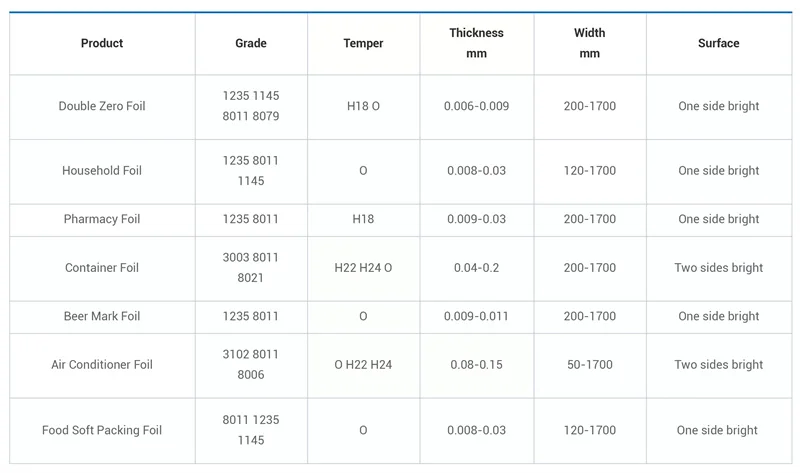Click the Product column header
This screenshot has width=800, height=473.
(x=102, y=43)
